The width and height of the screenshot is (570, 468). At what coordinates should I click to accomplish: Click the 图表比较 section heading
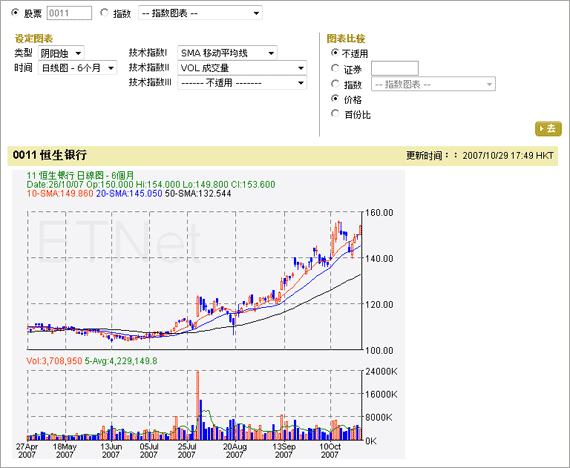346,39
